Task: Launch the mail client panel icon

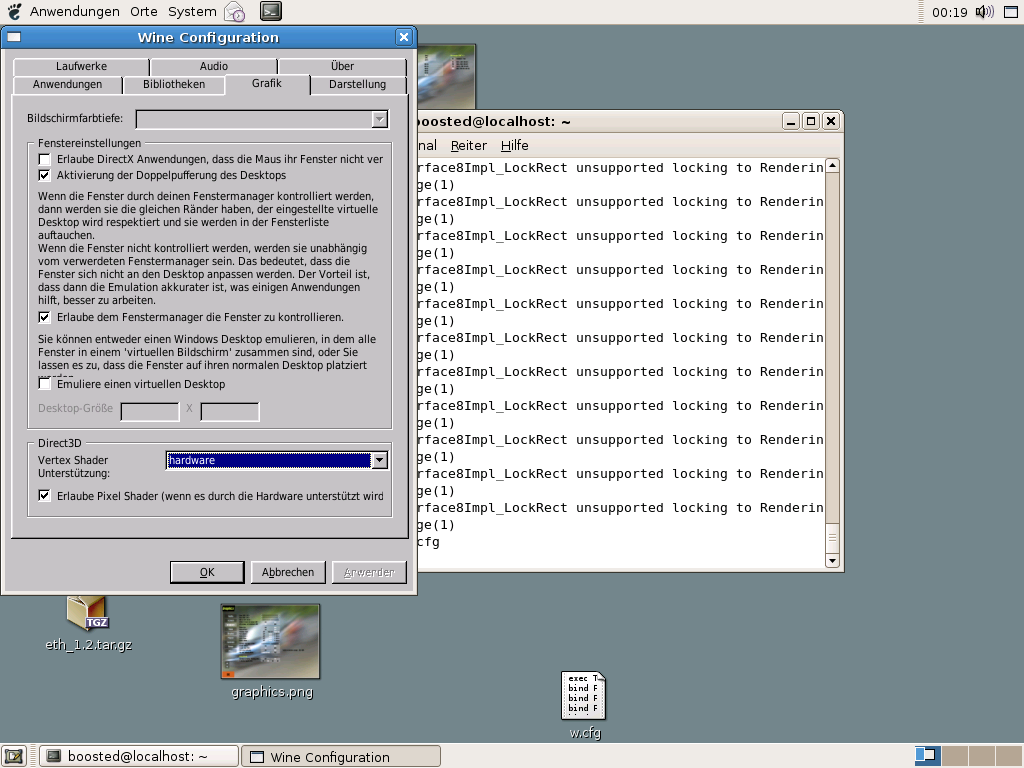Action: point(234,11)
